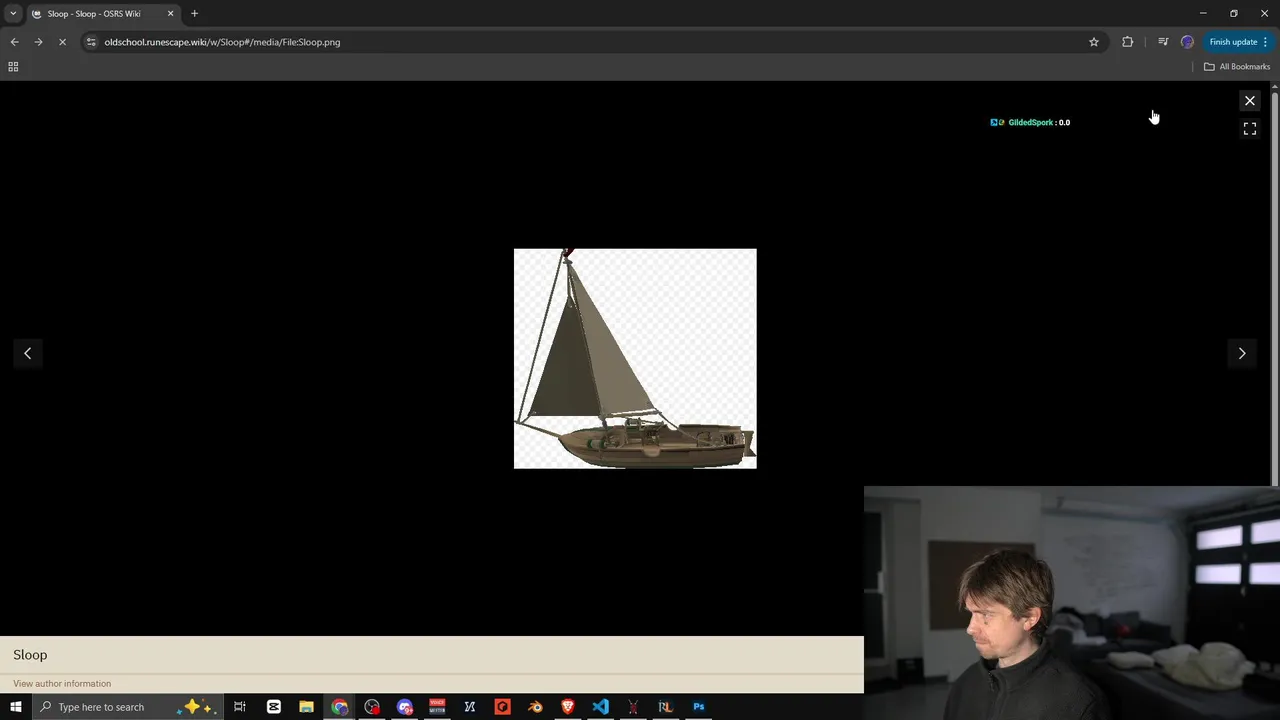Image resolution: width=1280 pixels, height=720 pixels.
Task: Click the Finish update button
Action: 1238,42
